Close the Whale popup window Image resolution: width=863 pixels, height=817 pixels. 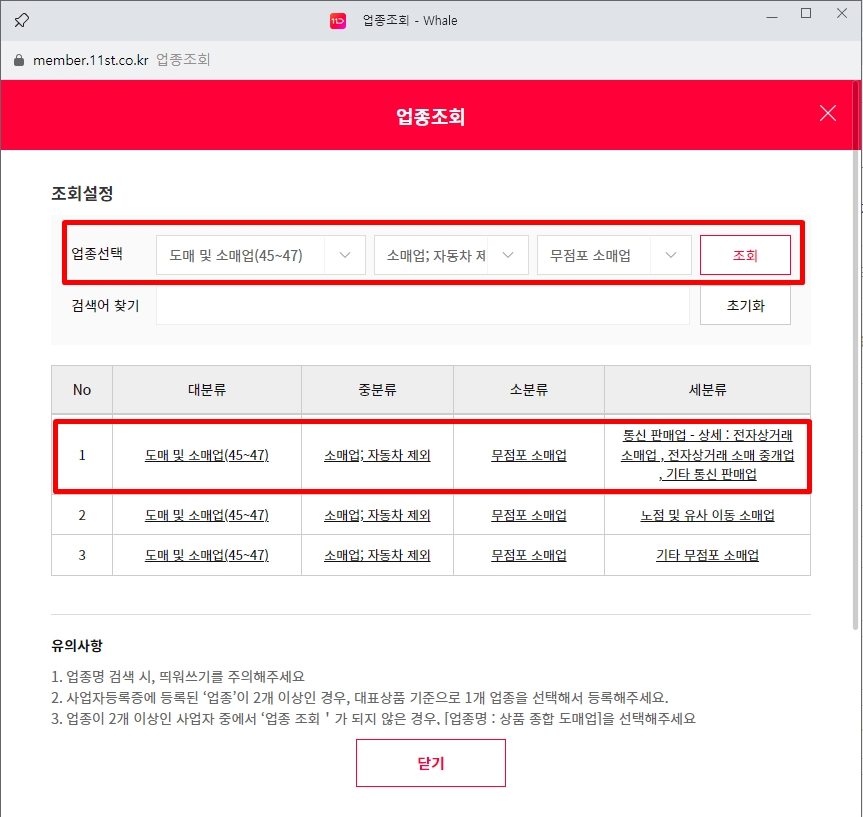[x=842, y=13]
